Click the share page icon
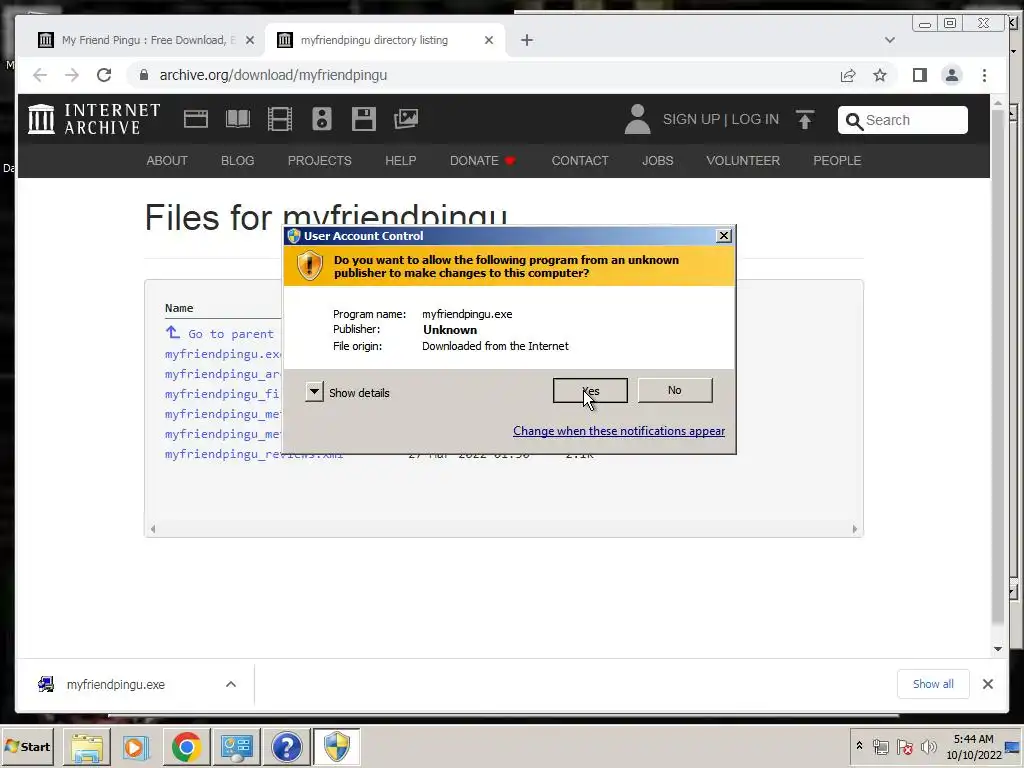1024x768 pixels. click(848, 75)
